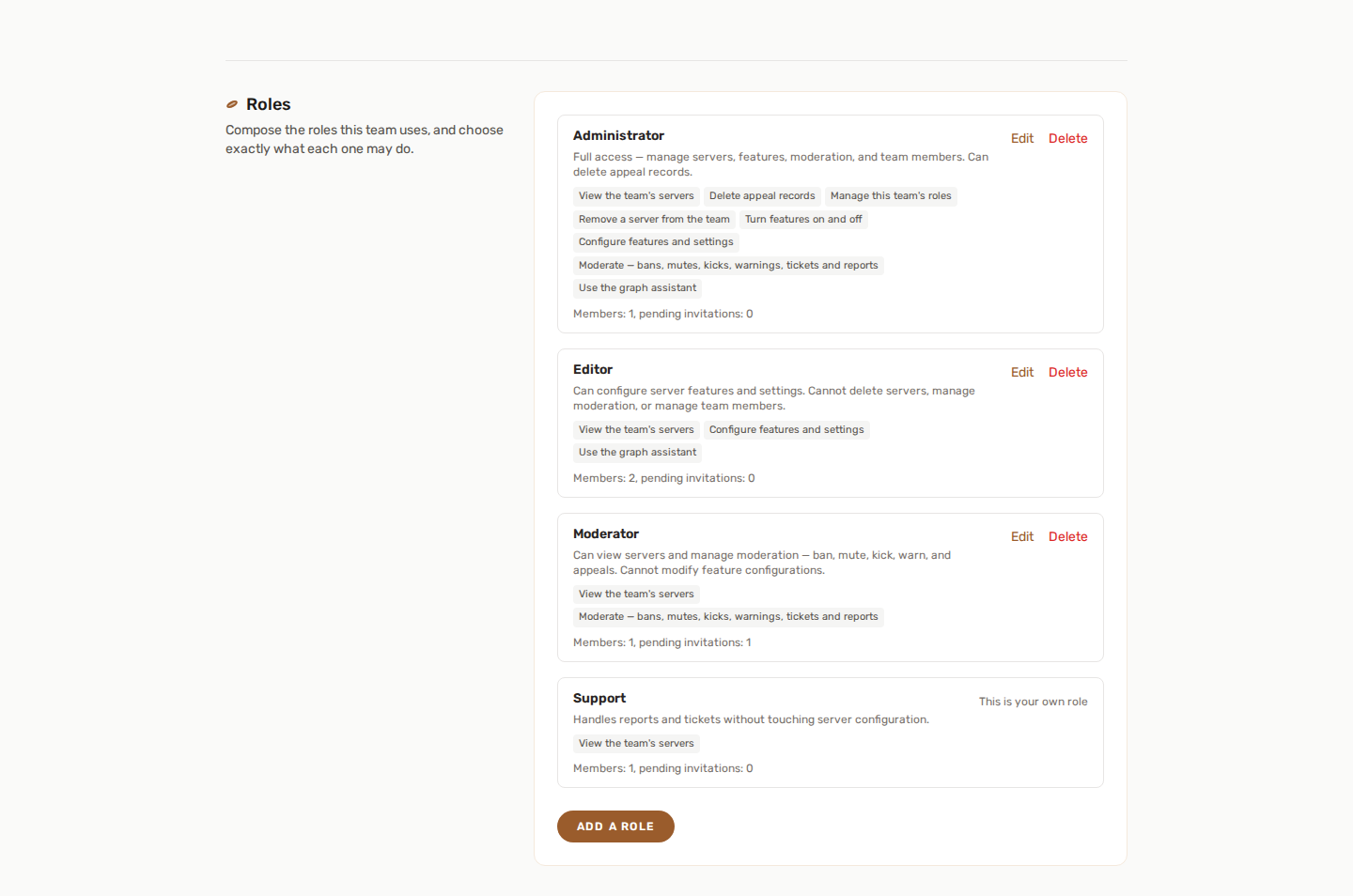
Task: Click 'Manage this team's roles' tag
Action: point(891,196)
